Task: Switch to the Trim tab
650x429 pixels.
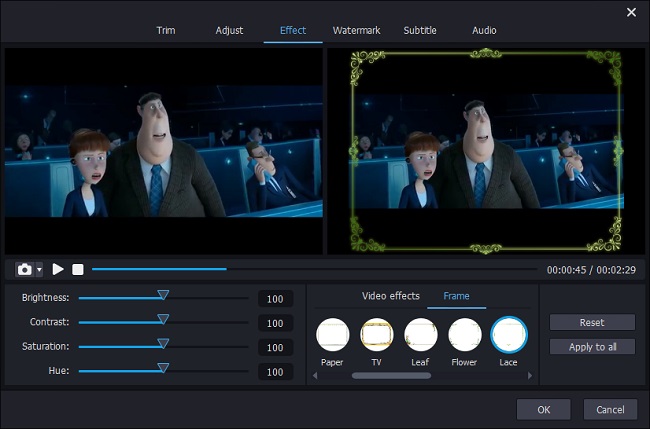Action: click(166, 30)
